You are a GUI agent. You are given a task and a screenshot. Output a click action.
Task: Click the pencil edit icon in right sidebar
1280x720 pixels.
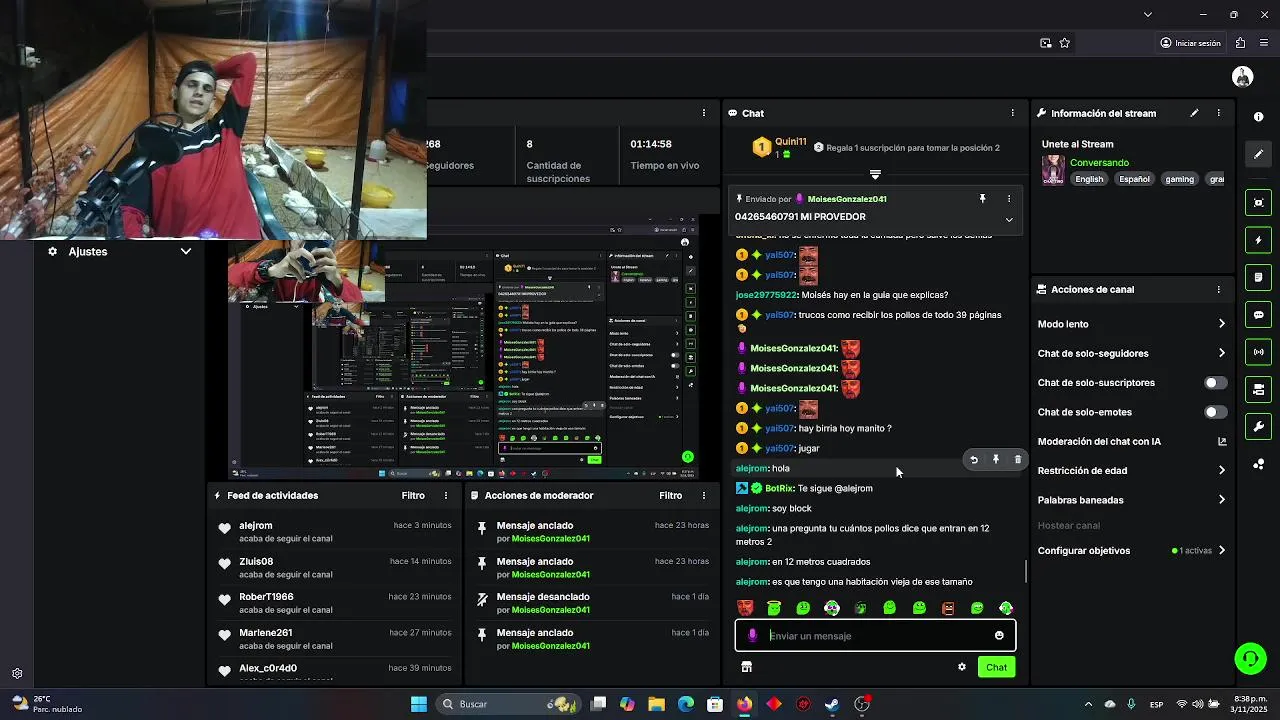1258,154
